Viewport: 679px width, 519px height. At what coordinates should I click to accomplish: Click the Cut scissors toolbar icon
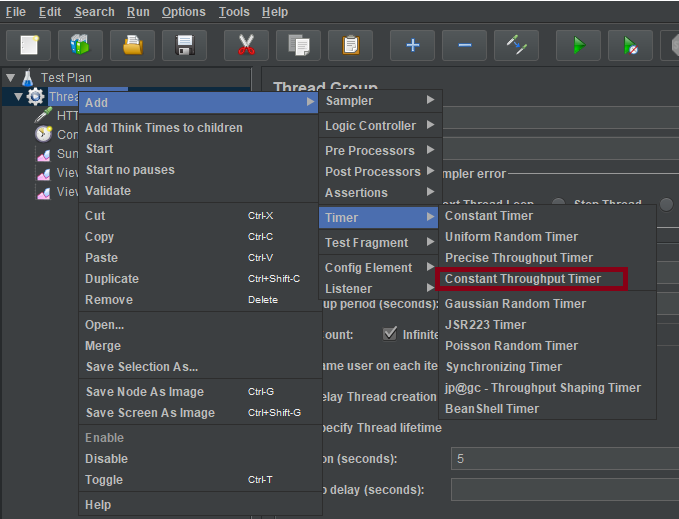coord(246,45)
